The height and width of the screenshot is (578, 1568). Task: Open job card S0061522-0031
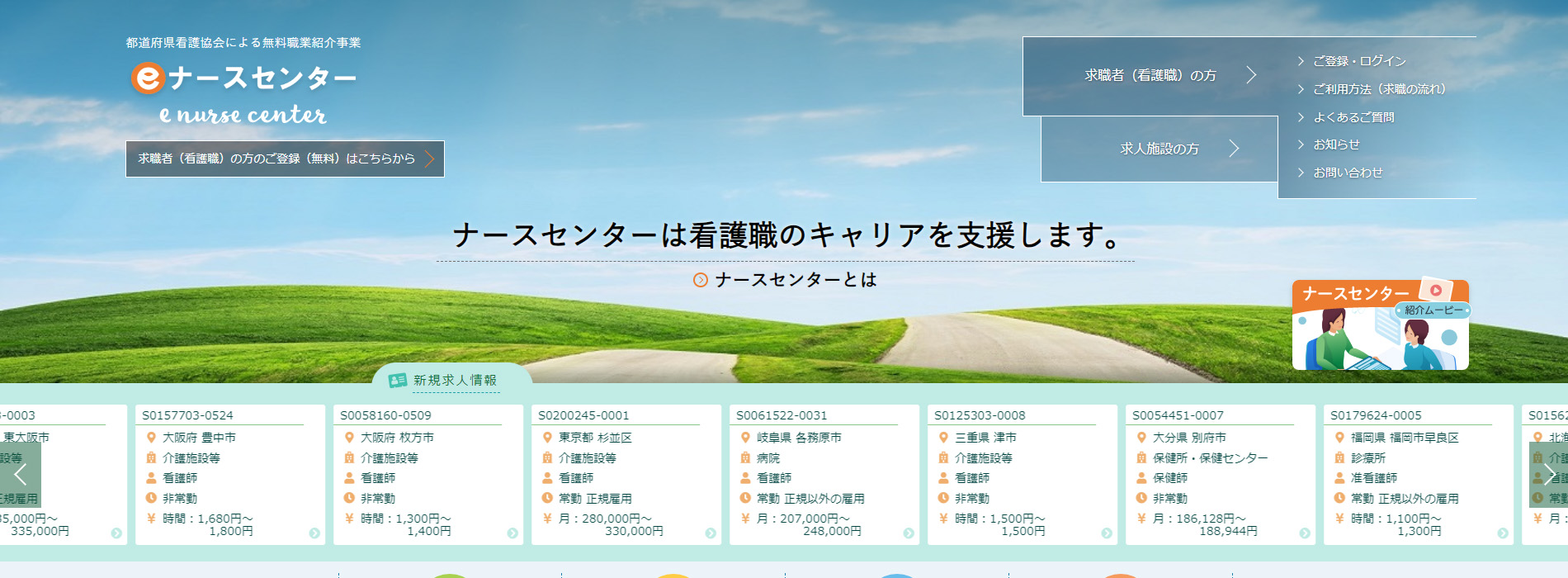[x=824, y=475]
